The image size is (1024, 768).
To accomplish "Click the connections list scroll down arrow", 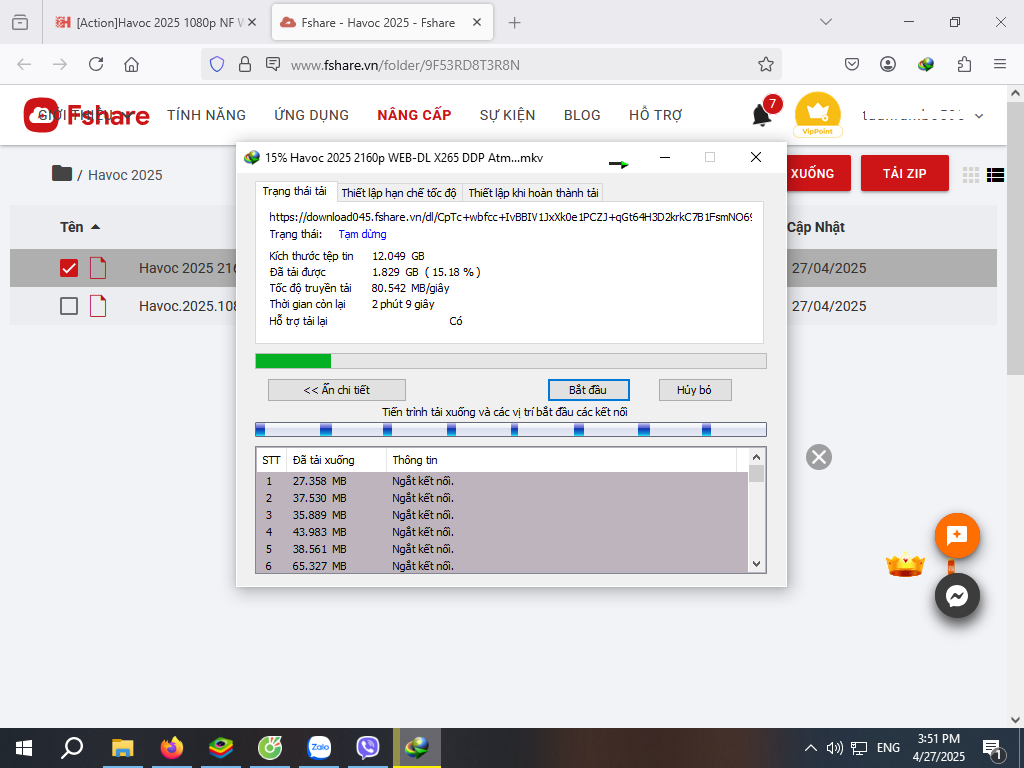I will click(756, 564).
